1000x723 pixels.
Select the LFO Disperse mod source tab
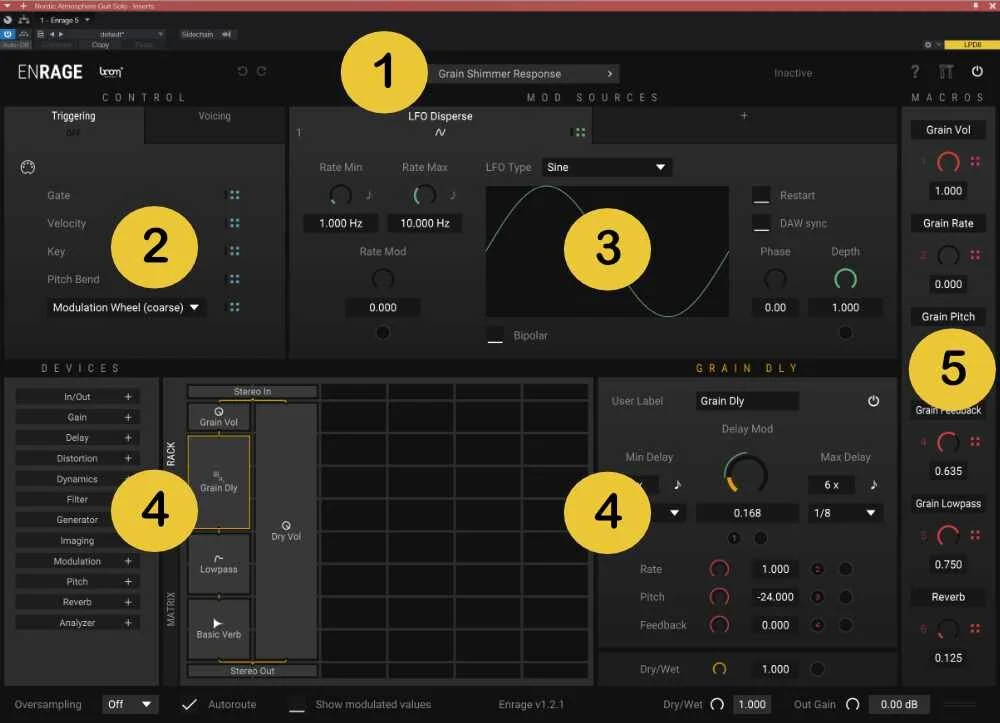click(x=440, y=124)
